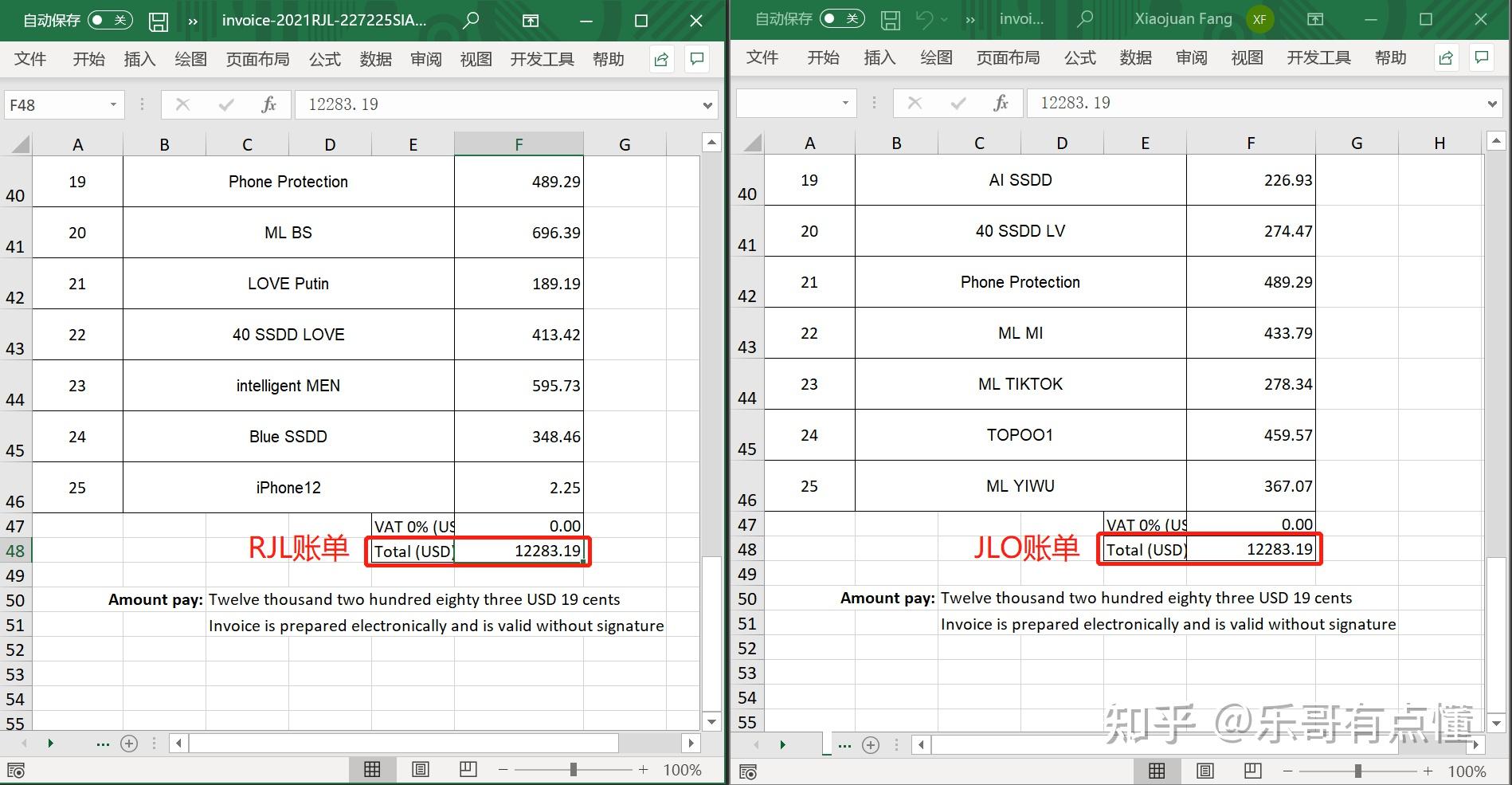Open the Name Box dropdown showing F48

(114, 104)
